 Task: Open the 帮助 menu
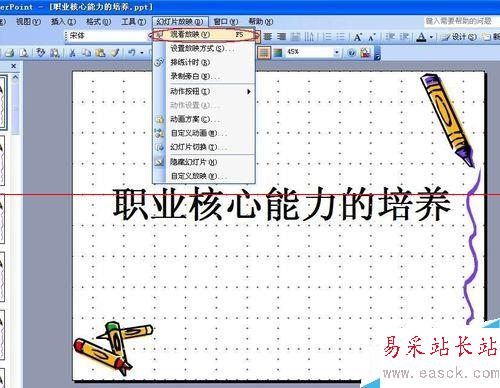click(x=261, y=22)
